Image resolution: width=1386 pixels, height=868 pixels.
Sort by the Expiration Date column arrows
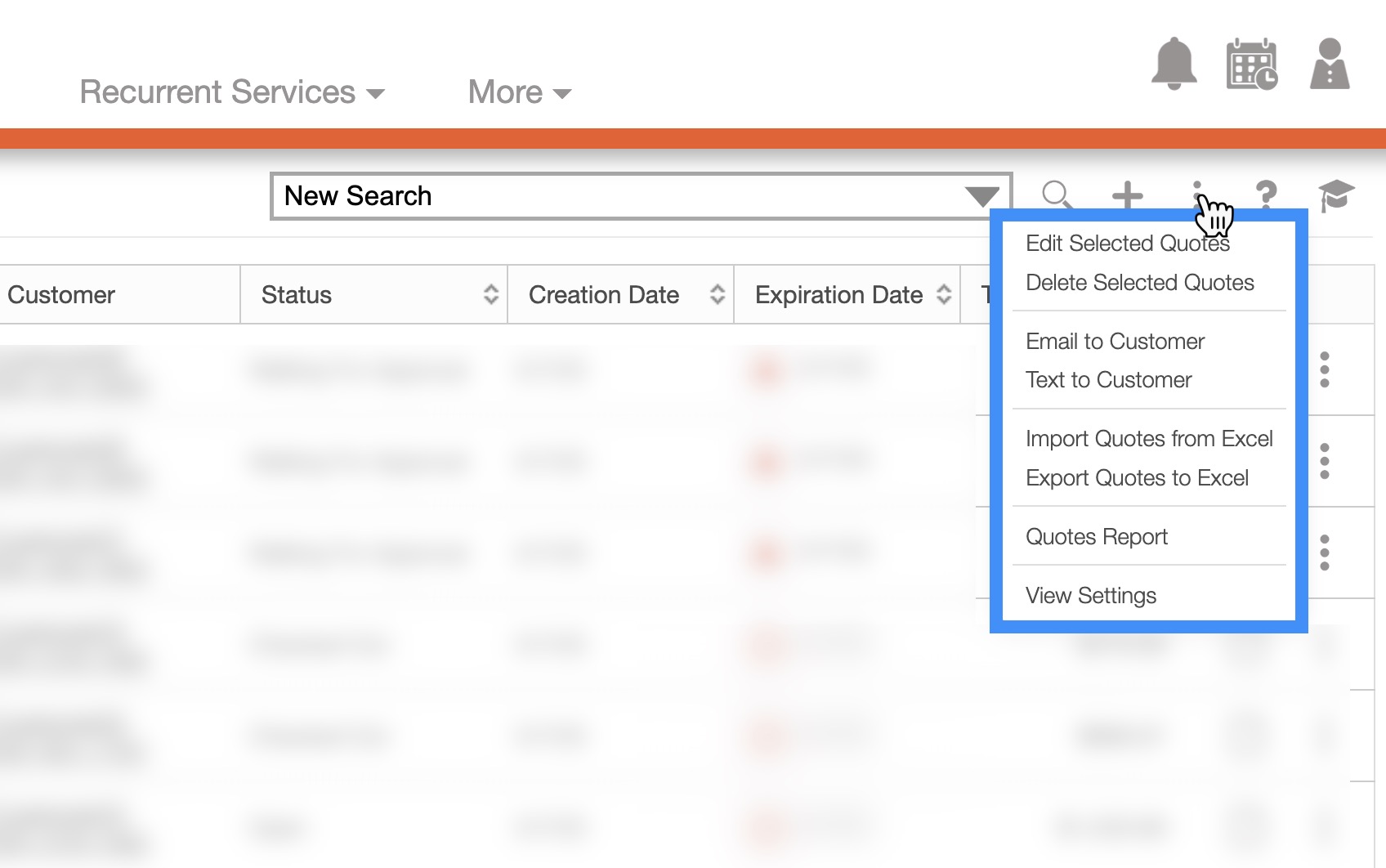point(944,294)
